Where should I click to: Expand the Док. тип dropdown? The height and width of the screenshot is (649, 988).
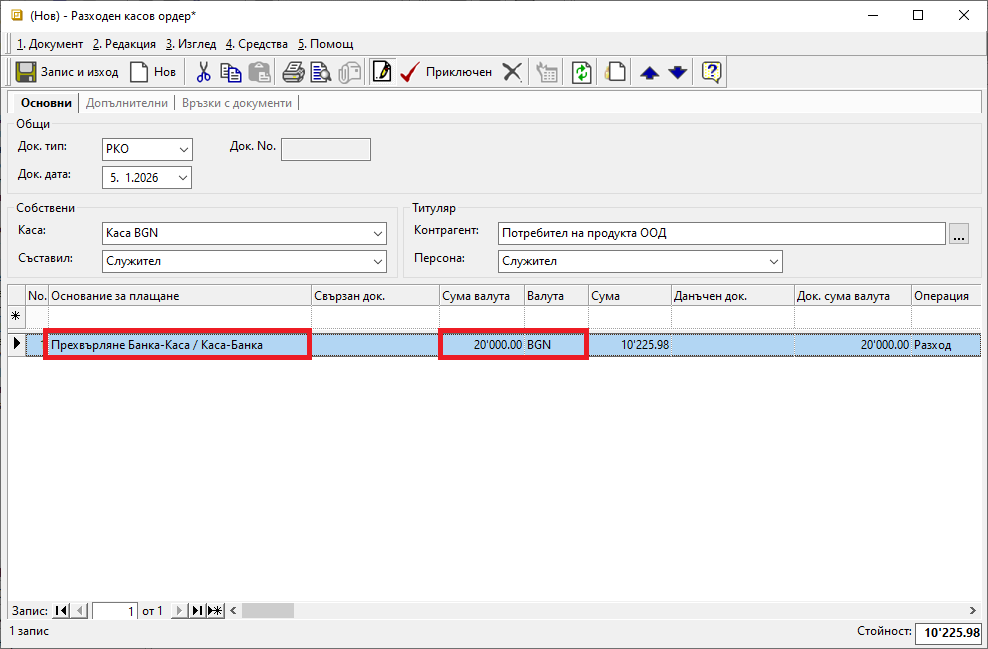pyautogui.click(x=183, y=150)
